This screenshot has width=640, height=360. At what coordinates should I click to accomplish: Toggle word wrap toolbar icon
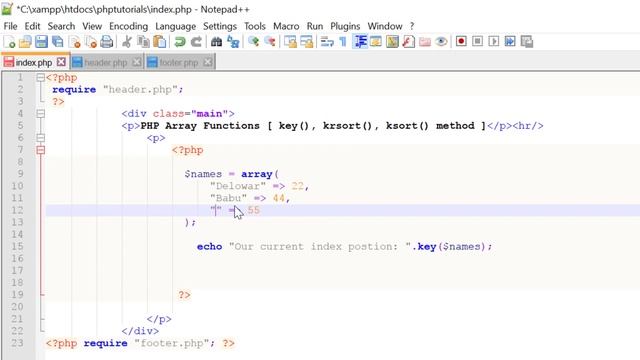tap(327, 42)
